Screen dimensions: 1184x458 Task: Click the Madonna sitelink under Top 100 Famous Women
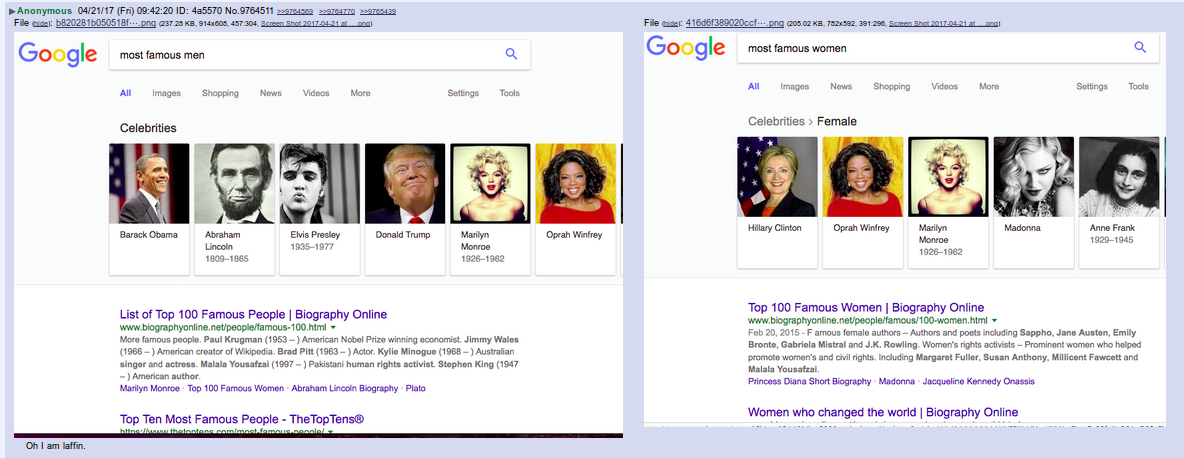[x=897, y=382]
